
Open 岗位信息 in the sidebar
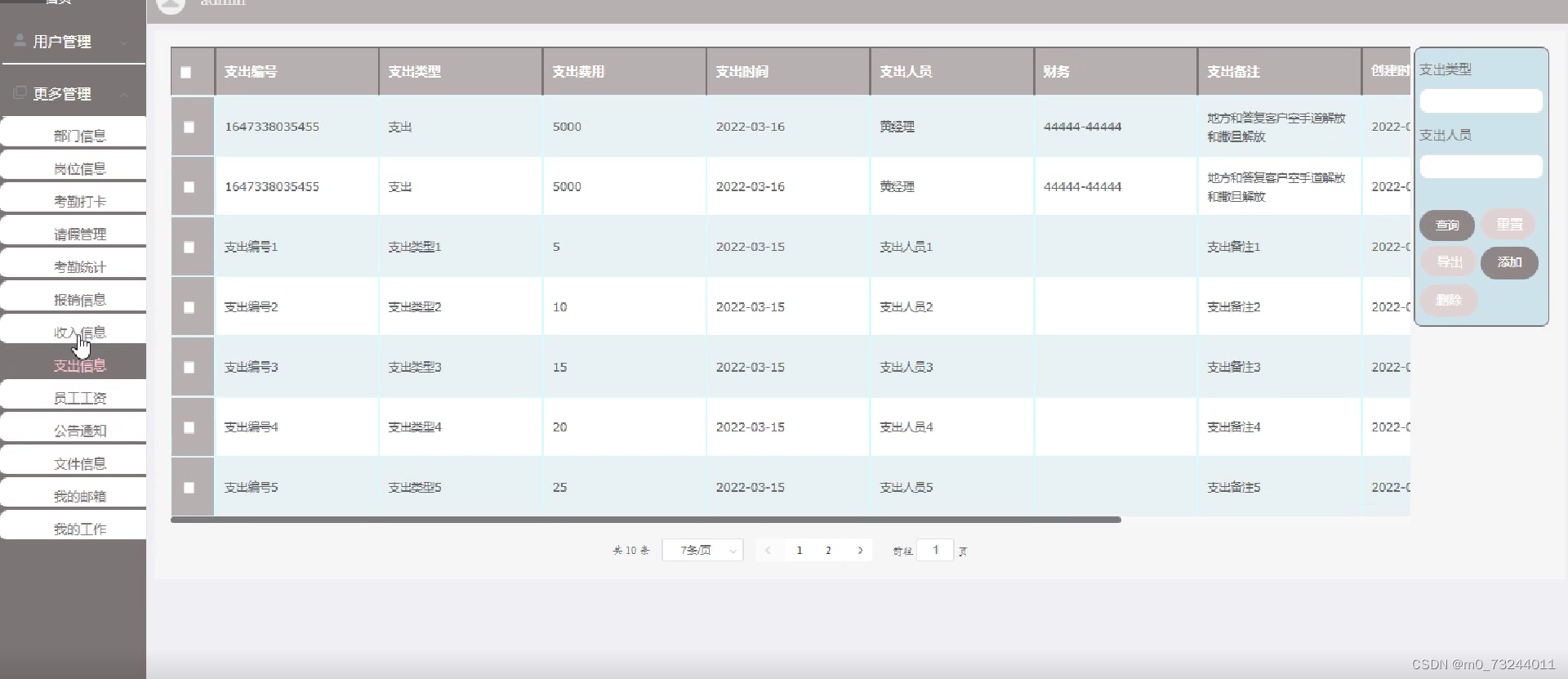click(73, 166)
